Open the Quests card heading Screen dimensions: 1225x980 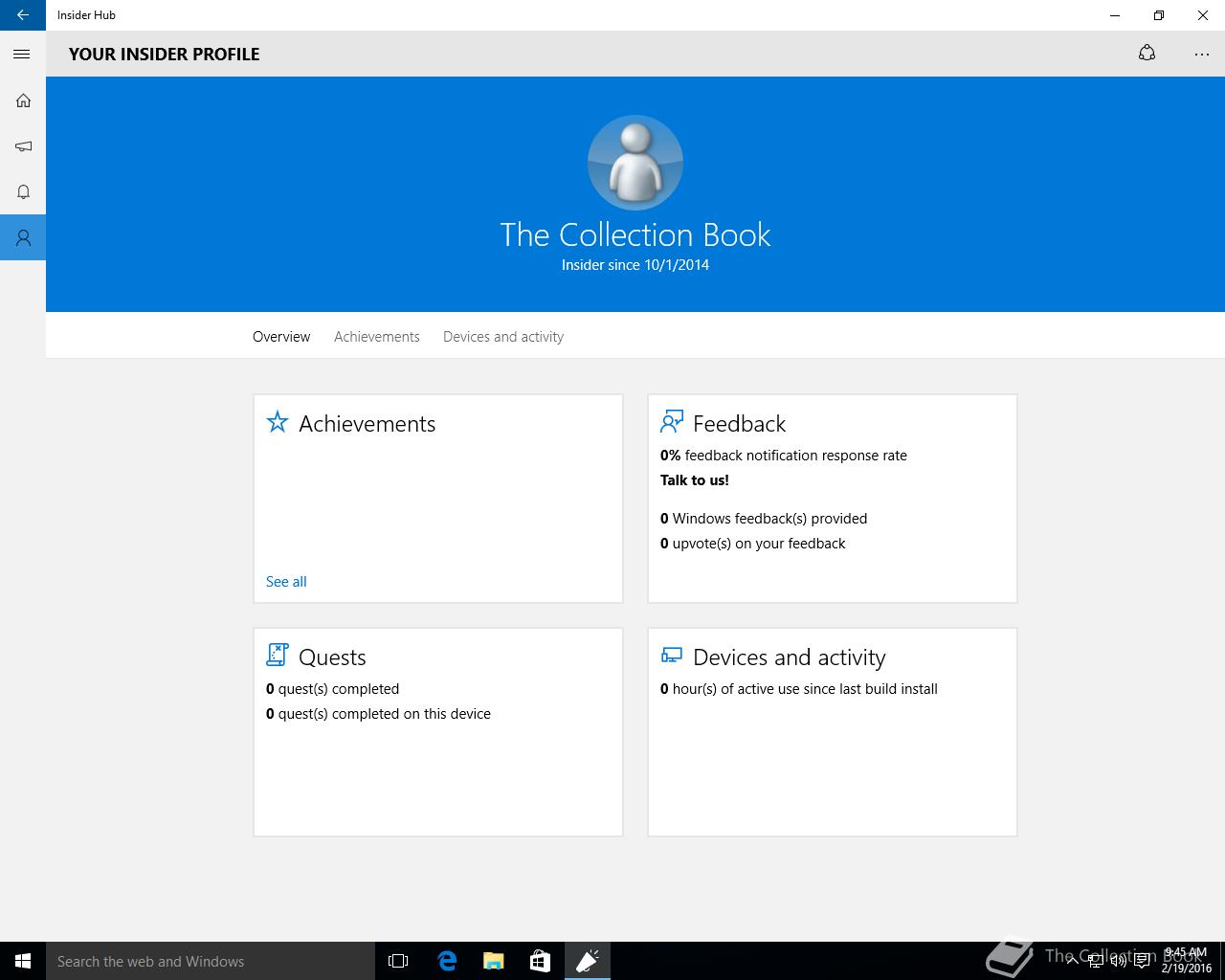pos(332,657)
